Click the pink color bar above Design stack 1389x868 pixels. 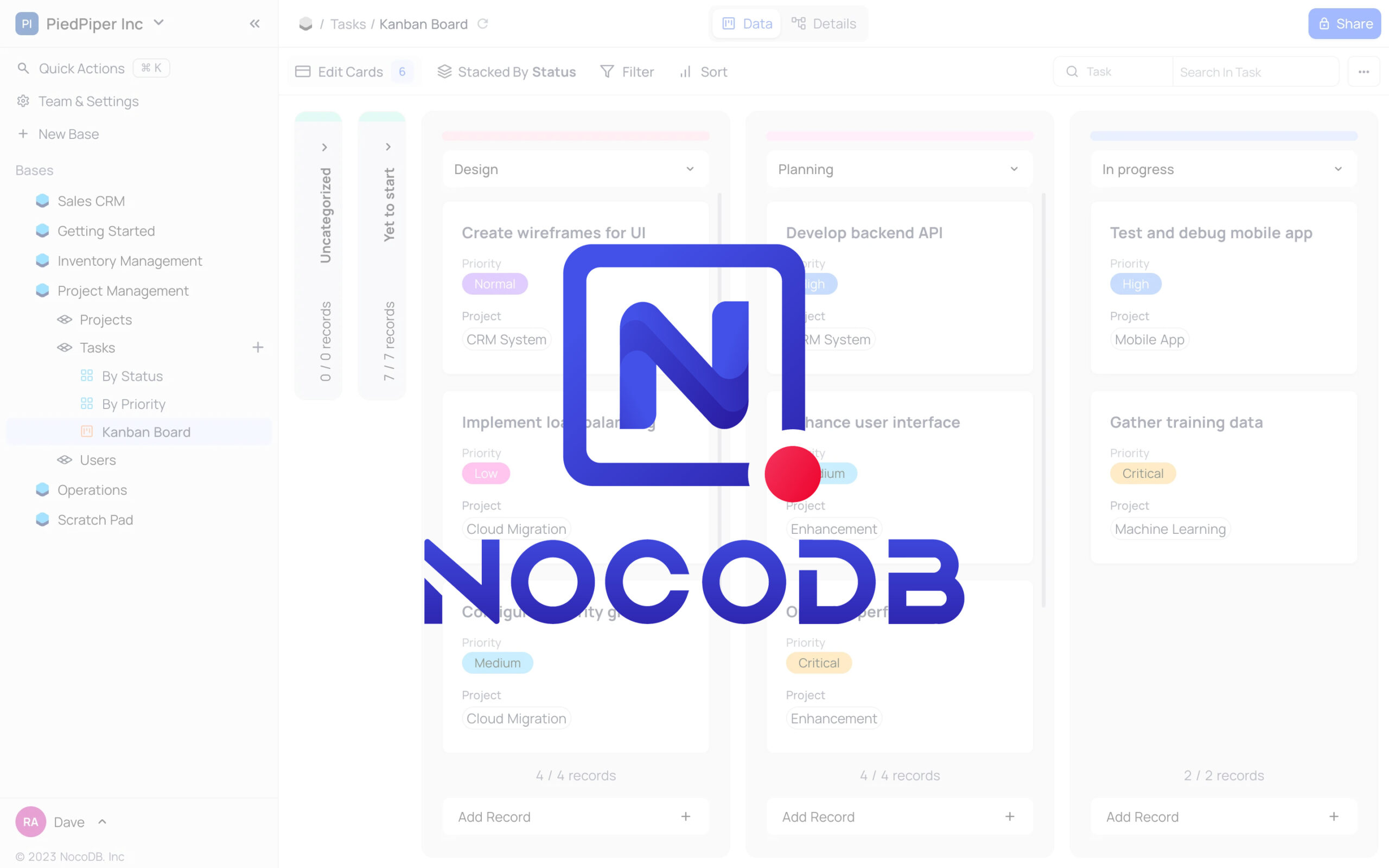[x=575, y=136]
